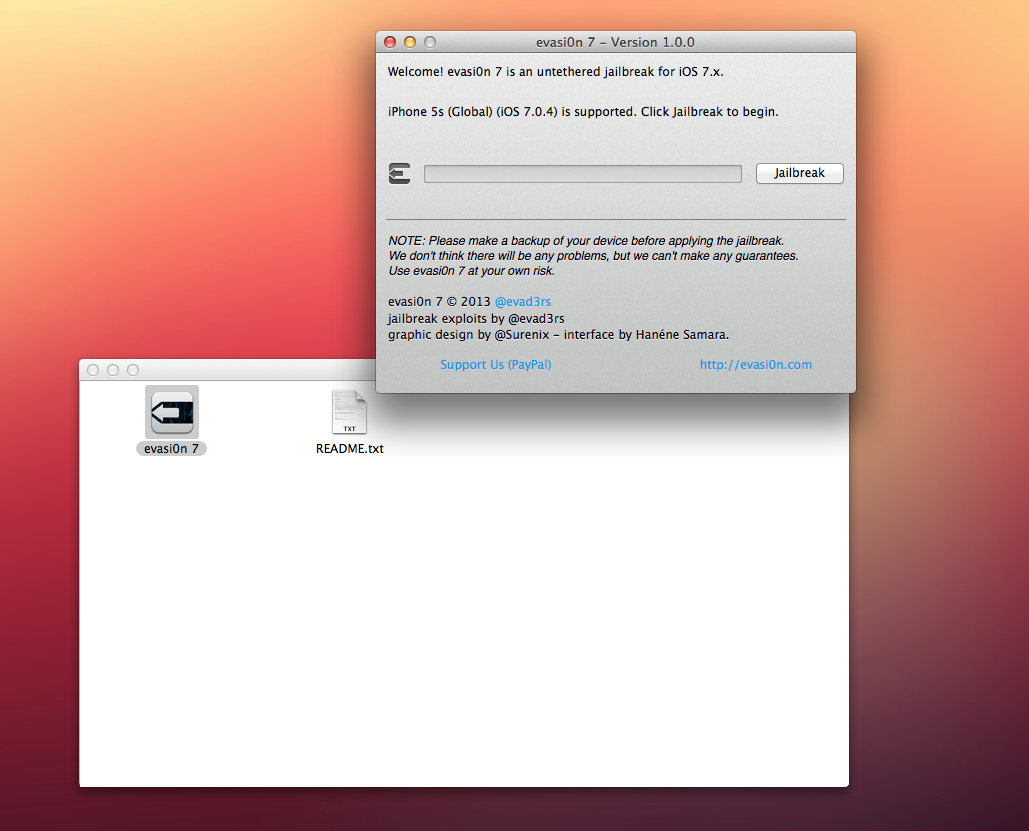Viewport: 1029px width, 831px height.
Task: Click the 'iPhone 5s (Global)' supported message
Action: [x=583, y=112]
